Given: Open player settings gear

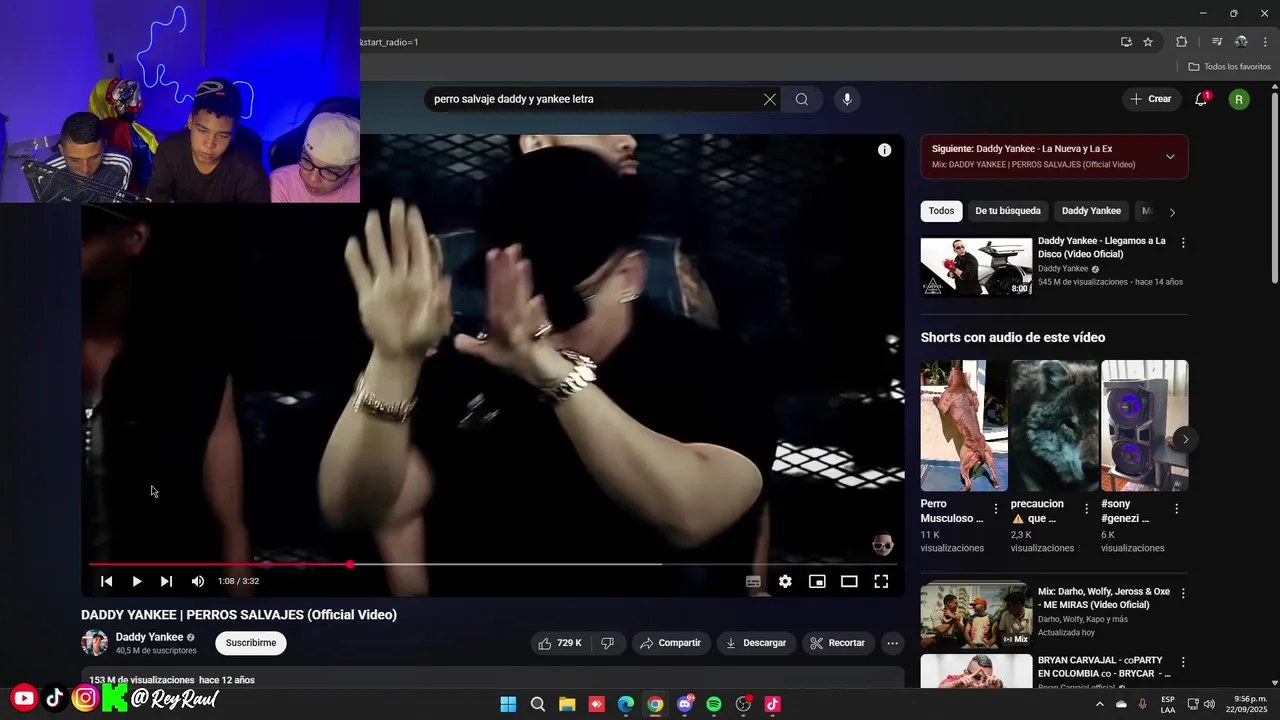Looking at the screenshot, I should pyautogui.click(x=785, y=581).
